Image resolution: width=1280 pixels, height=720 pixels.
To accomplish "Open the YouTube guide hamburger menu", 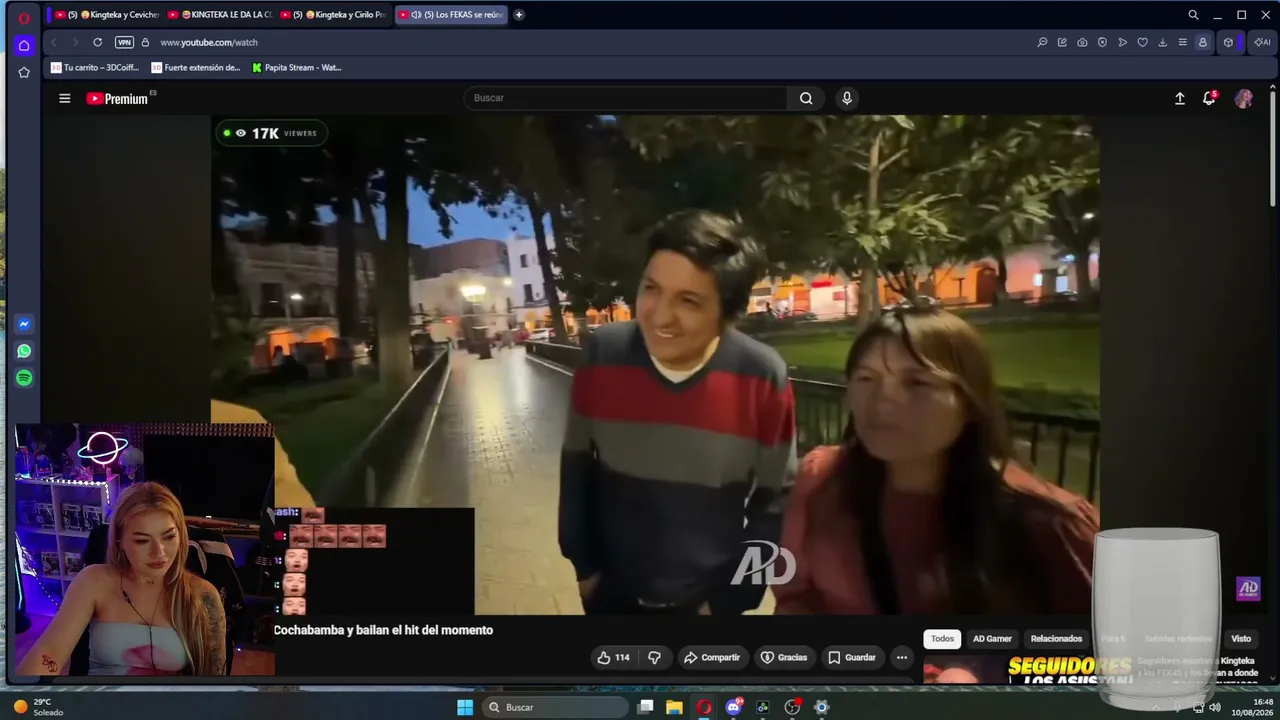I will tap(65, 98).
